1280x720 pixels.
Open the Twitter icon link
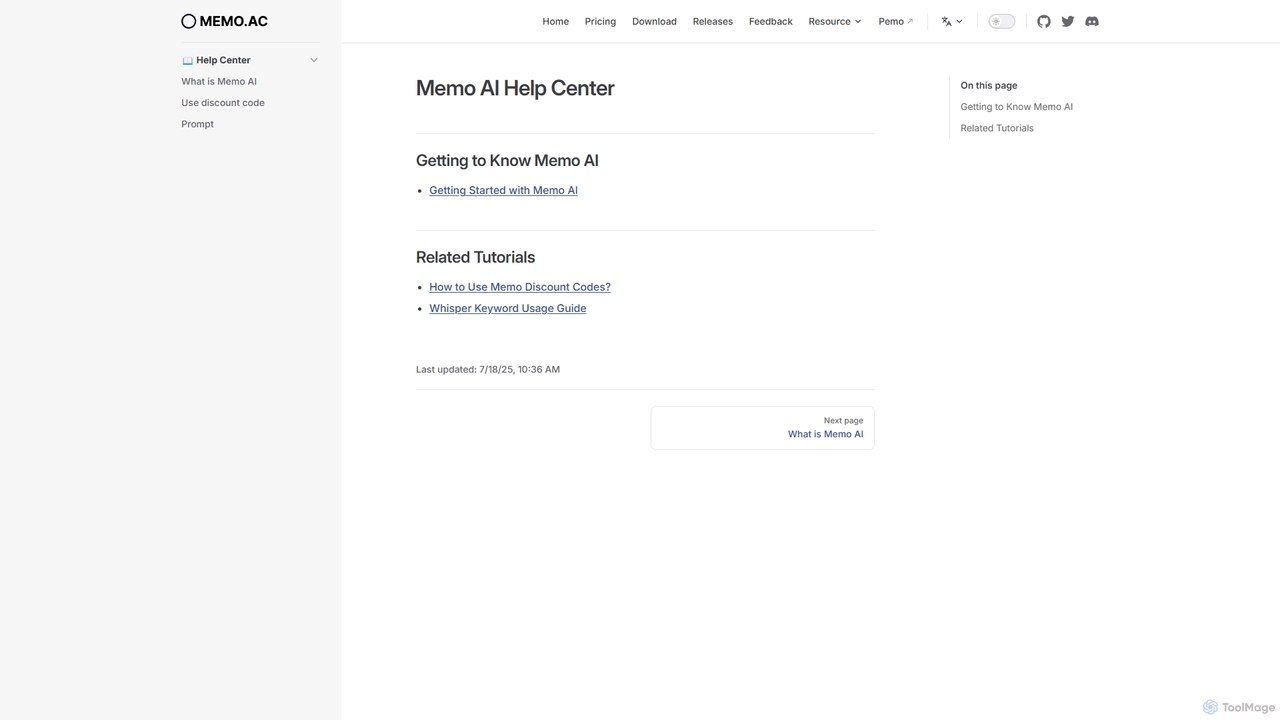pyautogui.click(x=1068, y=21)
